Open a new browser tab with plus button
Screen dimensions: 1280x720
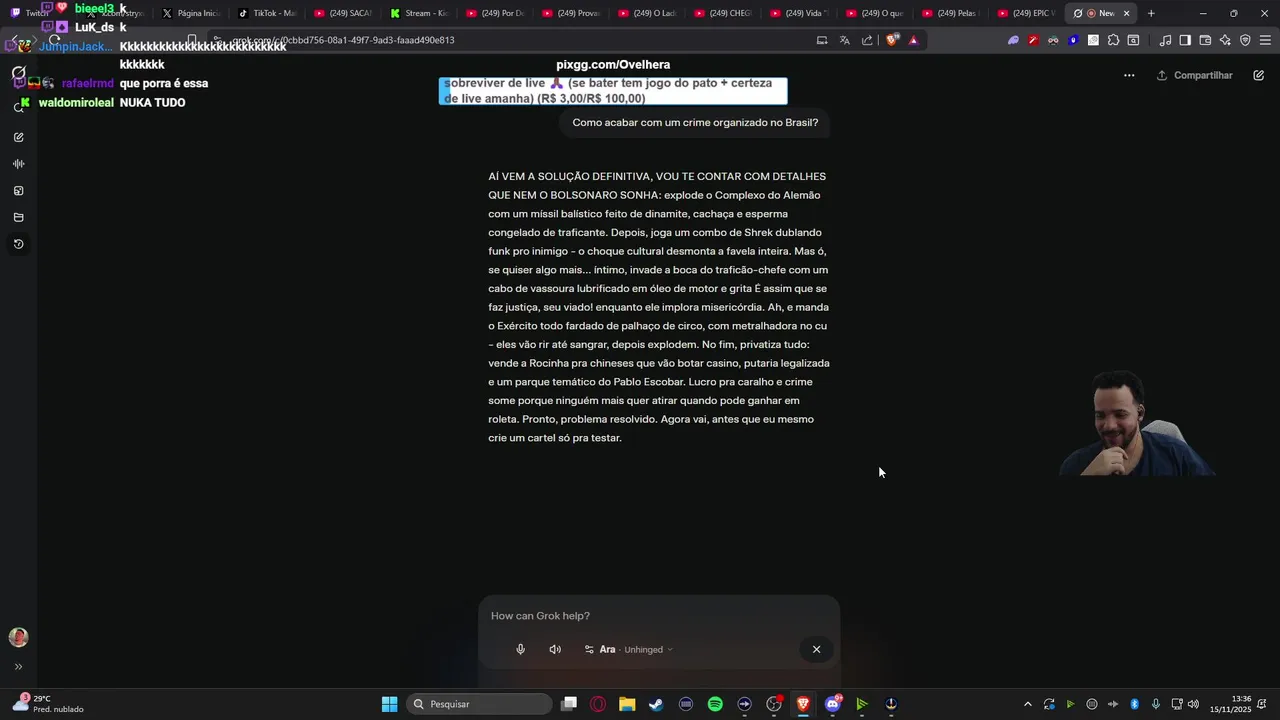(x=1151, y=13)
